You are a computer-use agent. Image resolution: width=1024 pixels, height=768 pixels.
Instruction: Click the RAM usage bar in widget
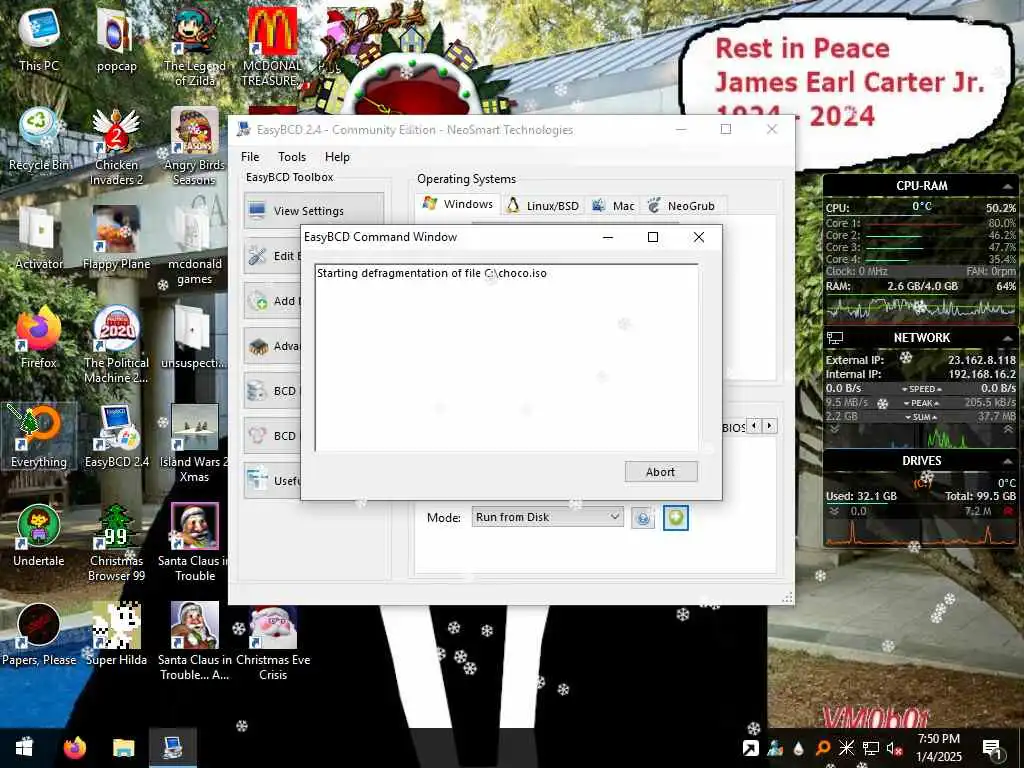921,296
